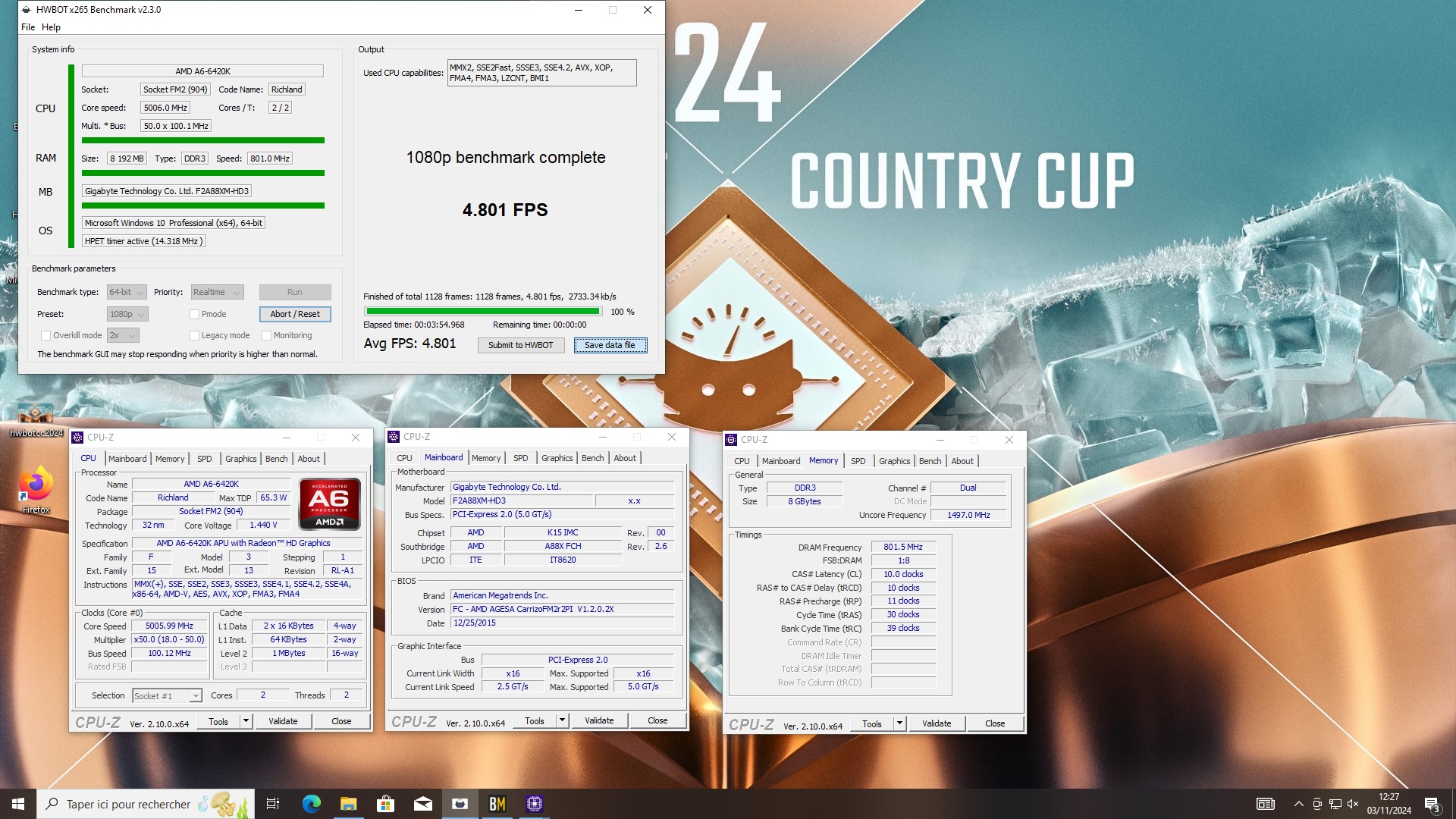Enable the Legacy mode checkbox
Viewport: 1456px width, 819px height.
coord(194,335)
